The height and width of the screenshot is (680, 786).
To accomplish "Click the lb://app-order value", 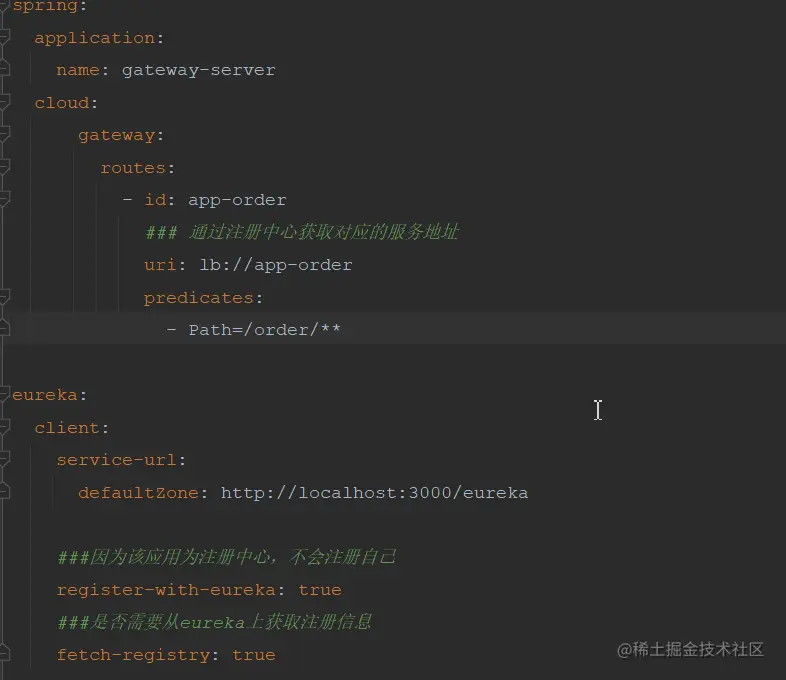I will tap(276, 265).
